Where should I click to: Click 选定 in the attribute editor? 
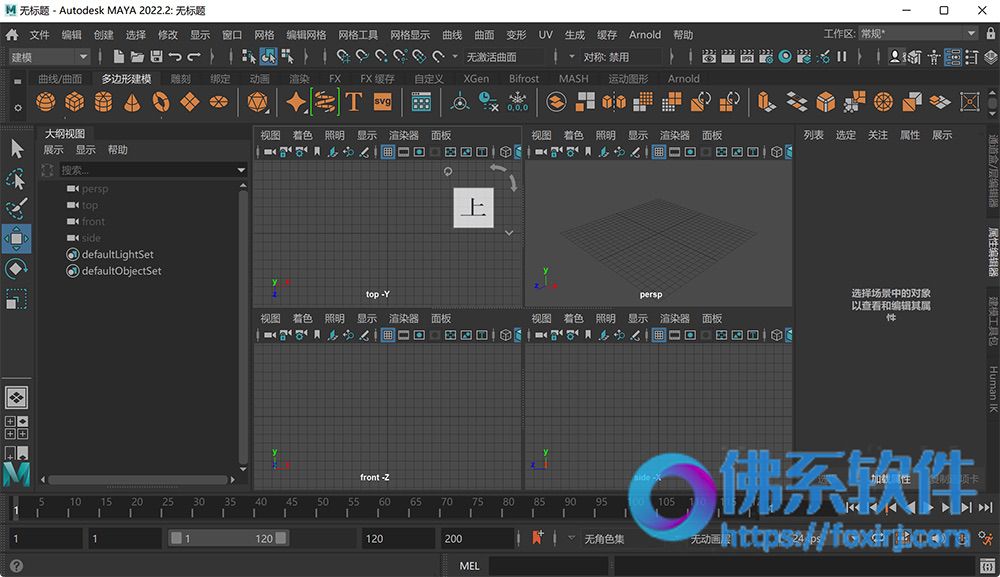coord(846,135)
